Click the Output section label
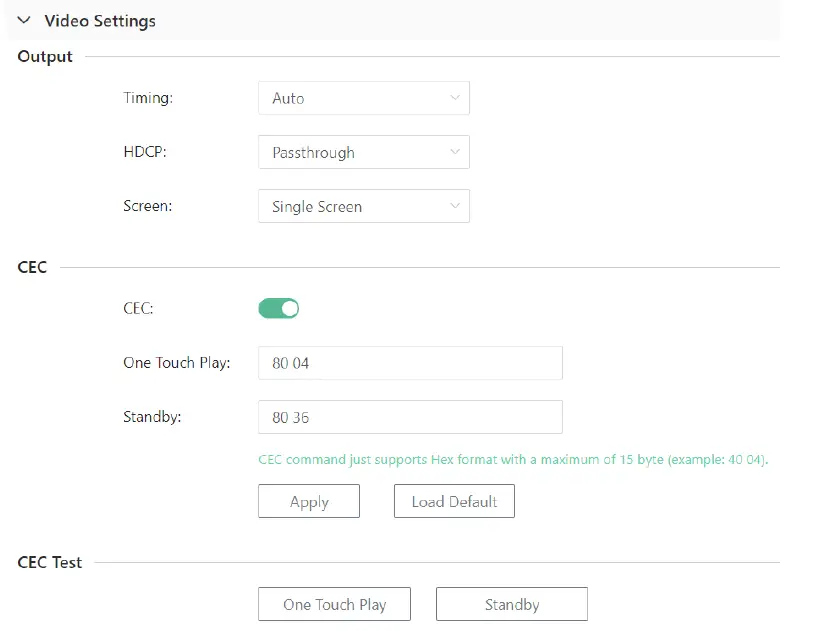Screen dimensions: 817x631 pos(44,57)
